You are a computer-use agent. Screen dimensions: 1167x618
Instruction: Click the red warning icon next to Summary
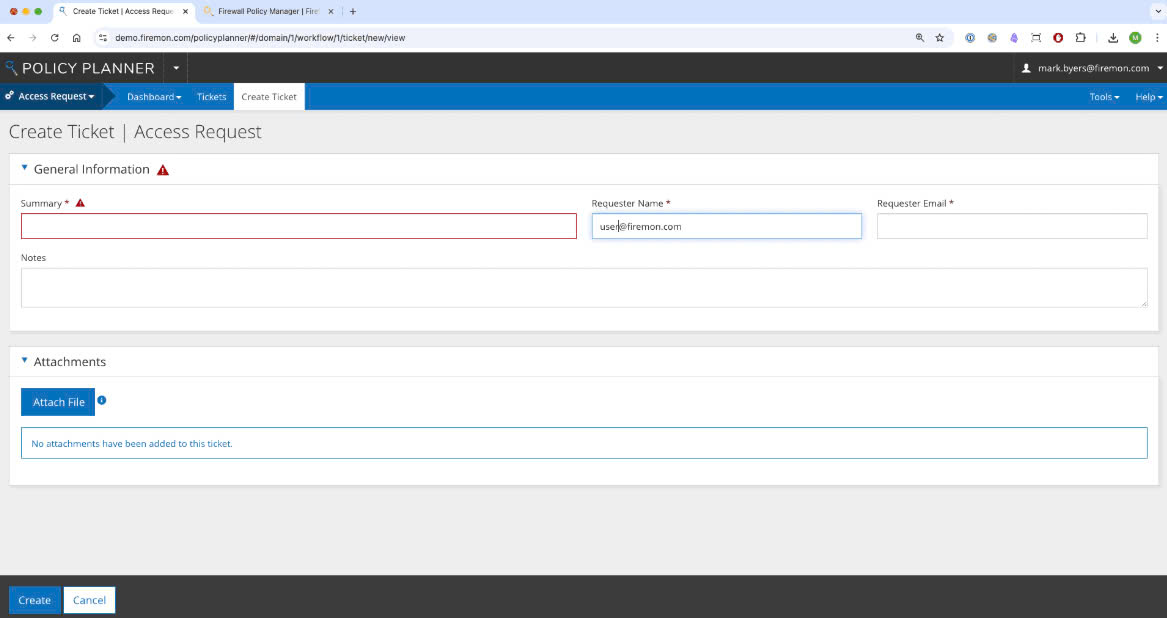click(80, 203)
